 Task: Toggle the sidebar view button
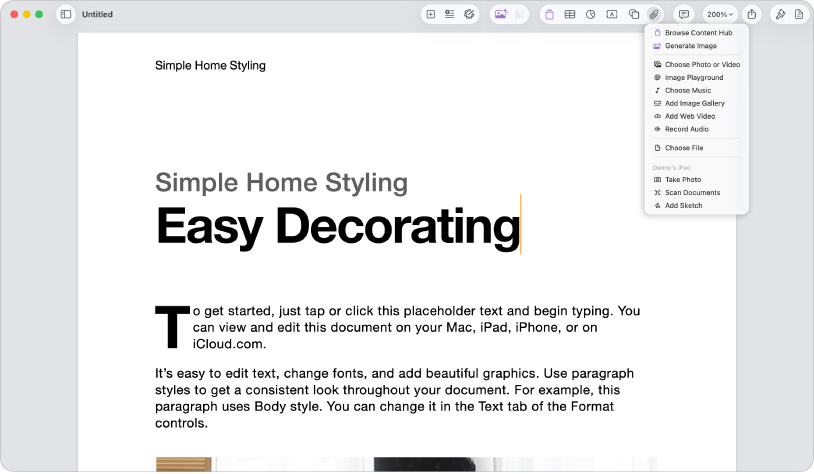(66, 15)
